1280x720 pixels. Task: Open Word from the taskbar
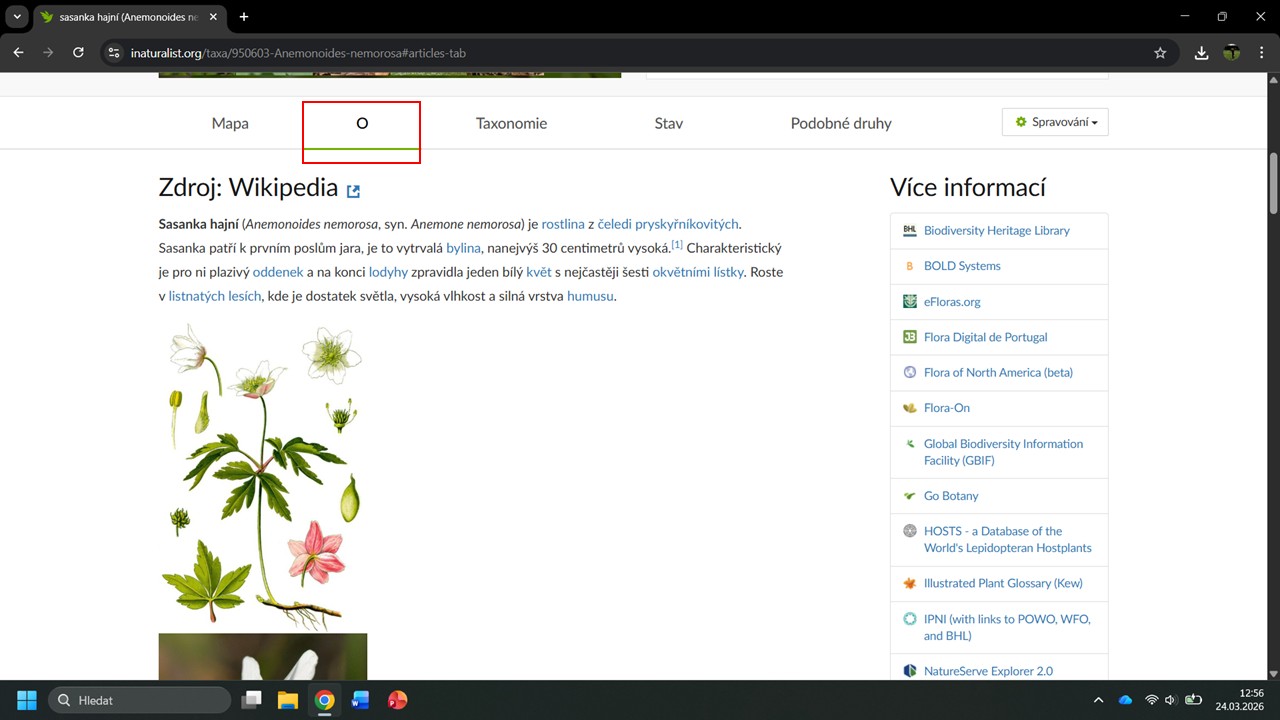pos(360,700)
